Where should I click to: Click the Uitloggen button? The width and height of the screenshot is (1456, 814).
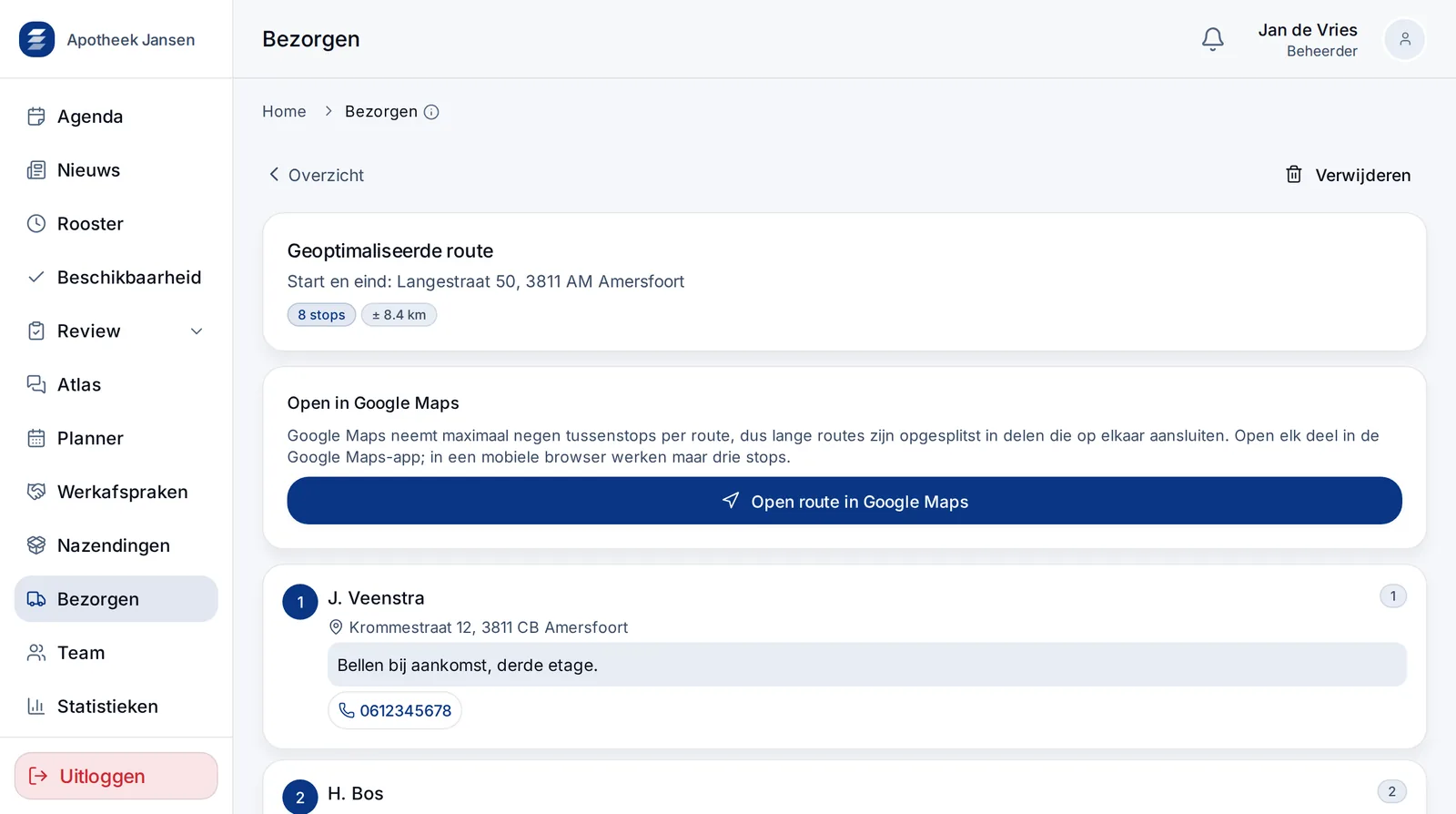(x=116, y=776)
